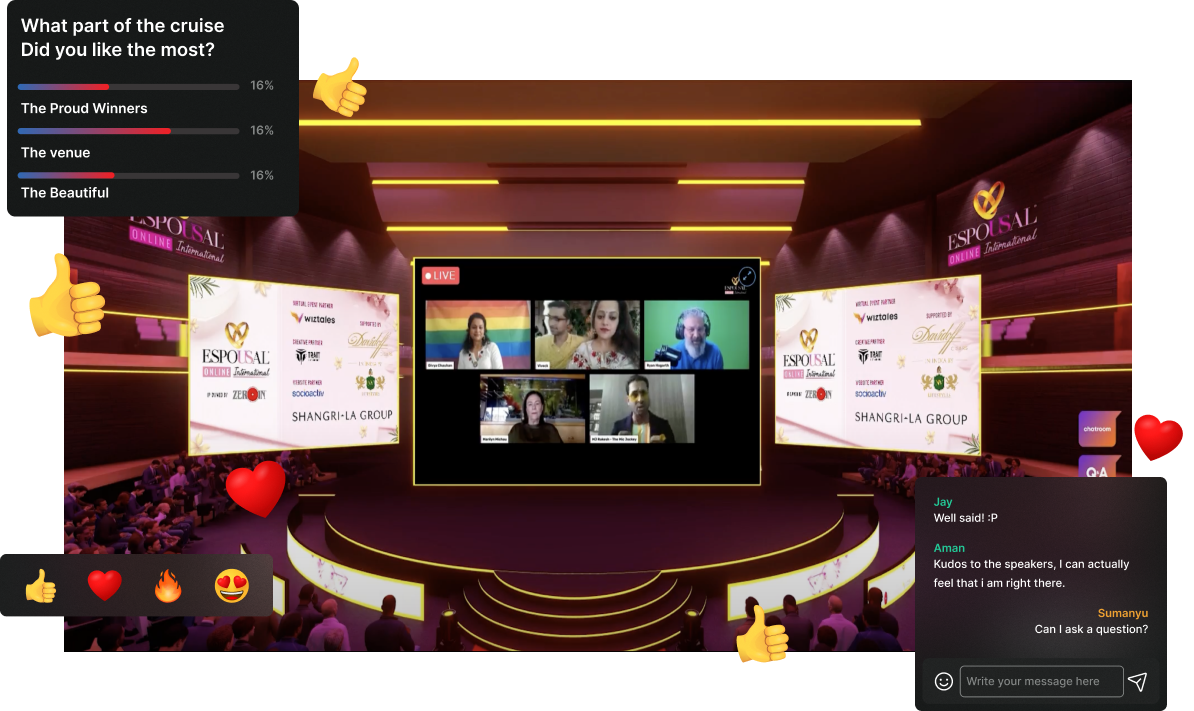
Task: Click Sumanyu's name in the chat
Action: click(1122, 613)
